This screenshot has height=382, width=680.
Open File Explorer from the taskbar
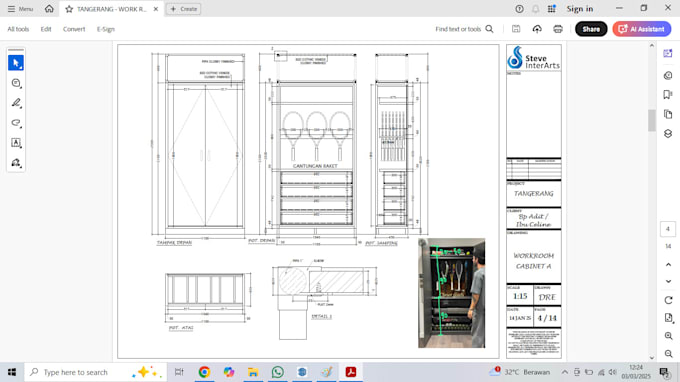(x=253, y=372)
